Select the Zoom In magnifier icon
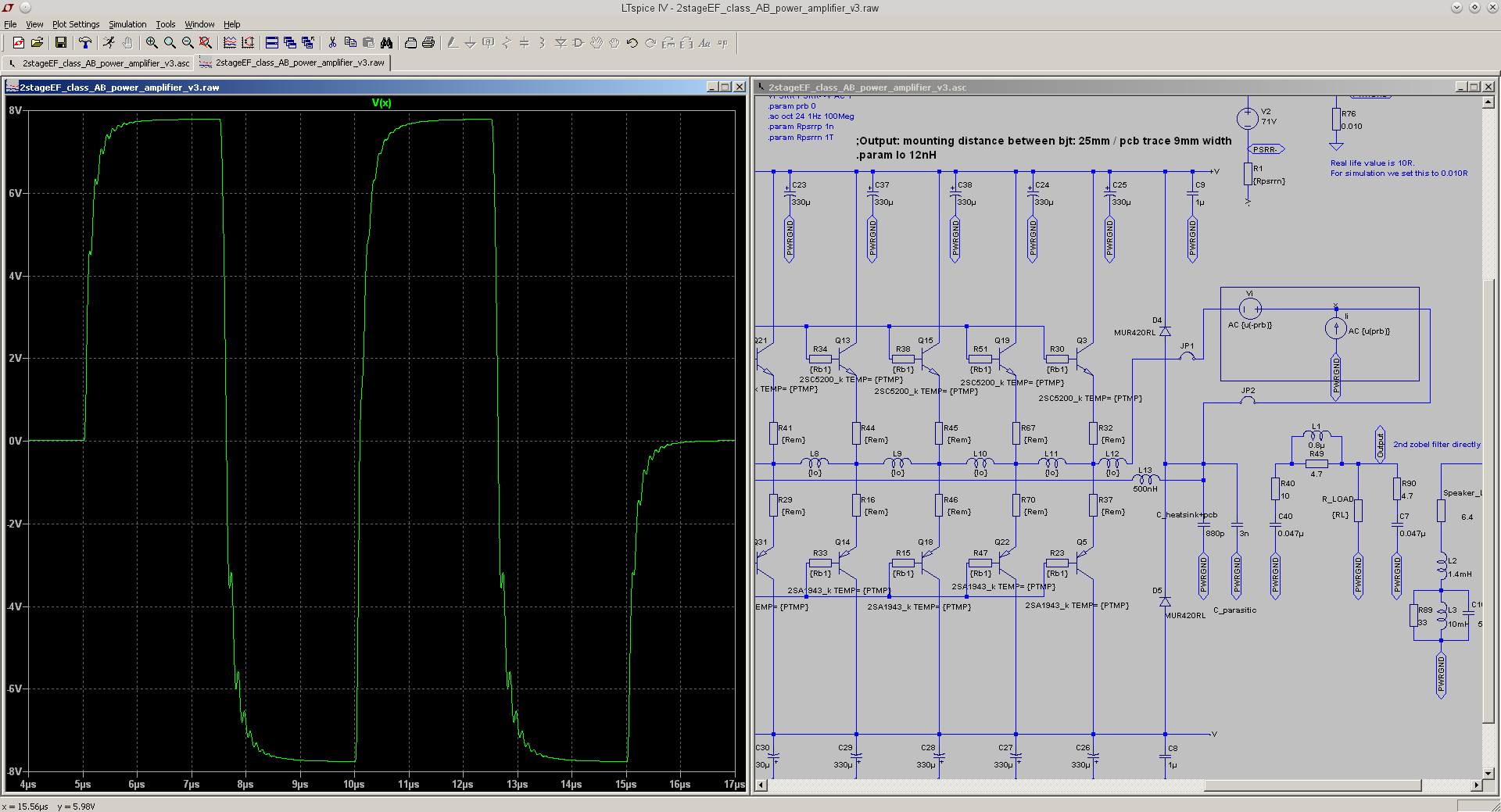Viewport: 1501px width, 812px height. click(x=152, y=43)
